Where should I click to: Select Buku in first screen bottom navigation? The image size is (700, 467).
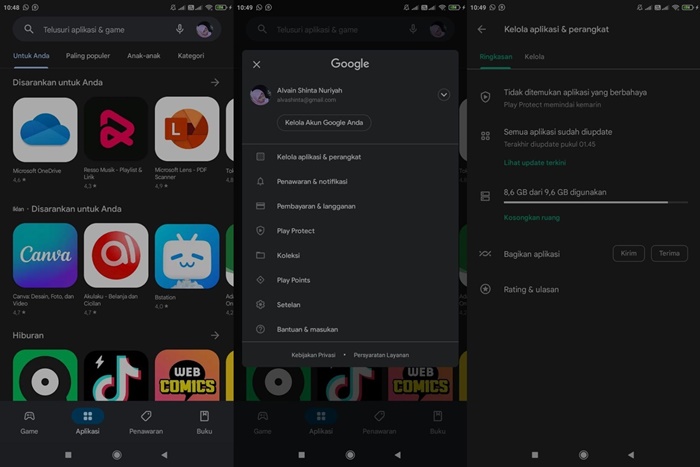[204, 422]
